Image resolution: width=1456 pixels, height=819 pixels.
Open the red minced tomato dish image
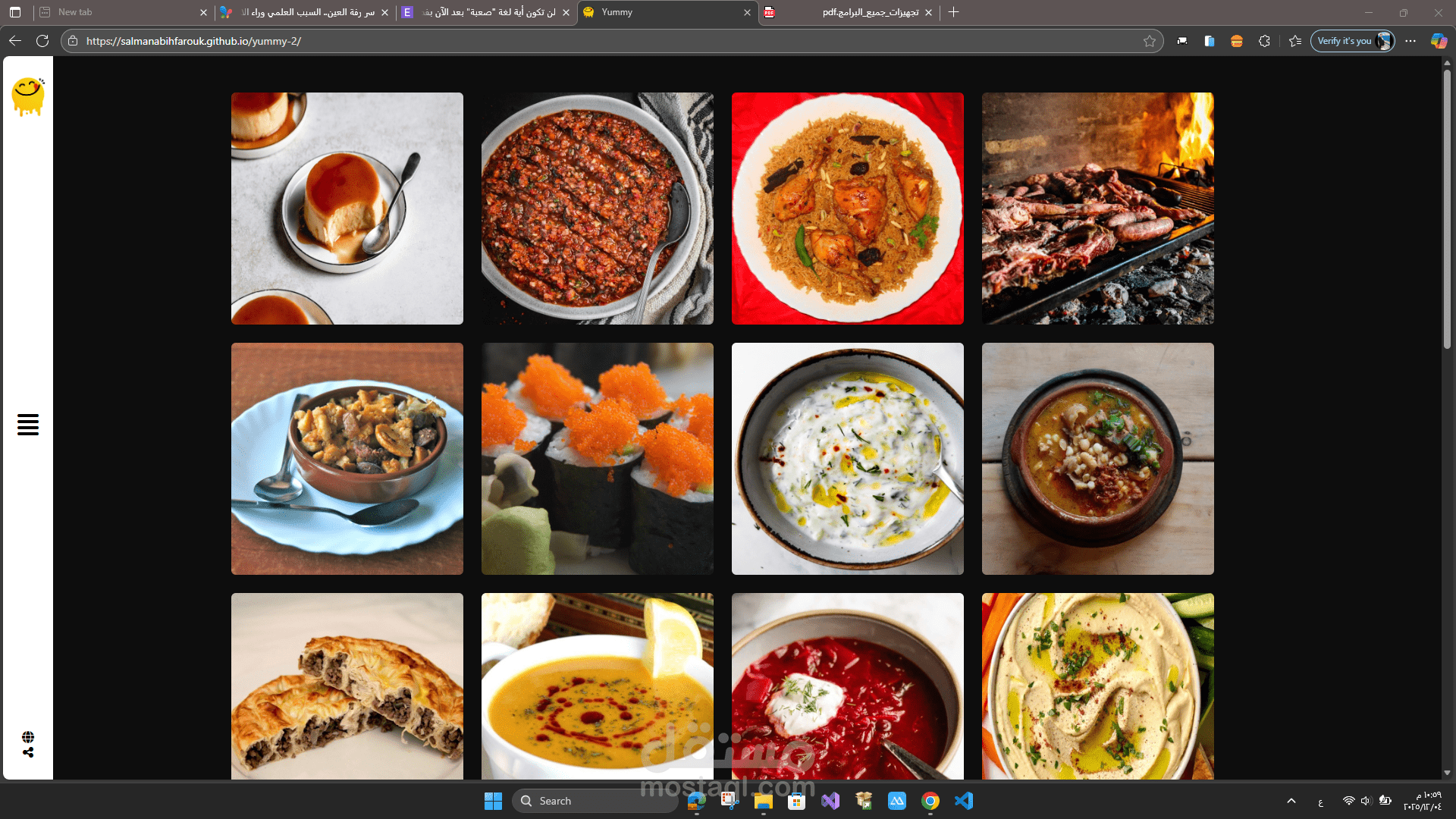[x=598, y=209]
